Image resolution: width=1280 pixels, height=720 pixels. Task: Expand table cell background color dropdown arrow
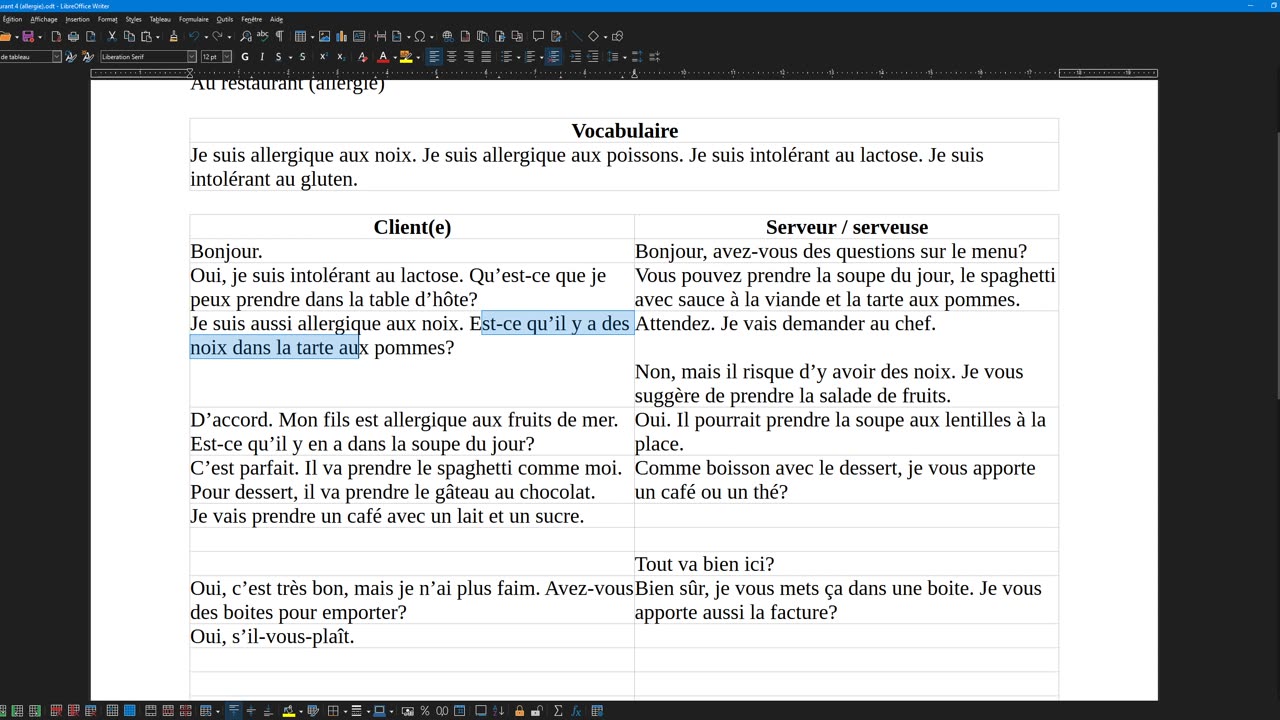click(x=299, y=711)
